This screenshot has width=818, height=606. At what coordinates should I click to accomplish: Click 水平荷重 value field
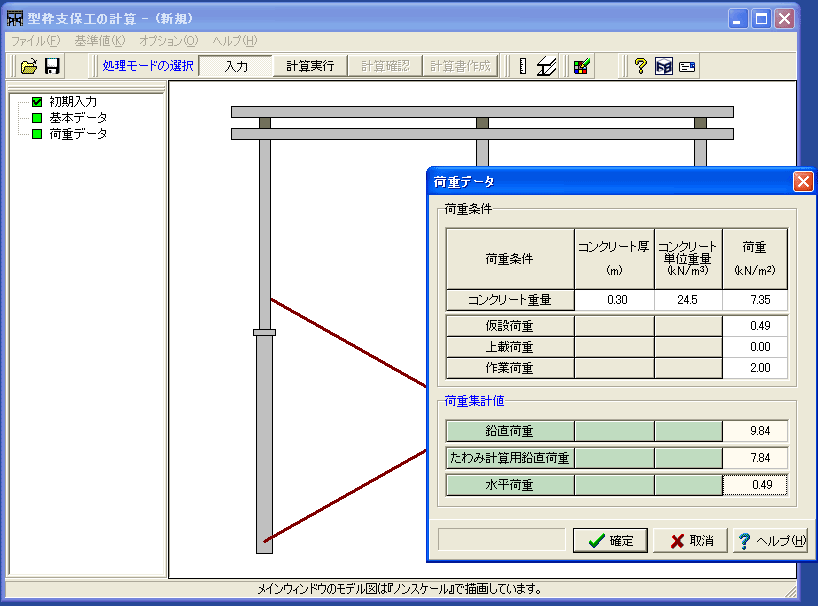coord(755,485)
